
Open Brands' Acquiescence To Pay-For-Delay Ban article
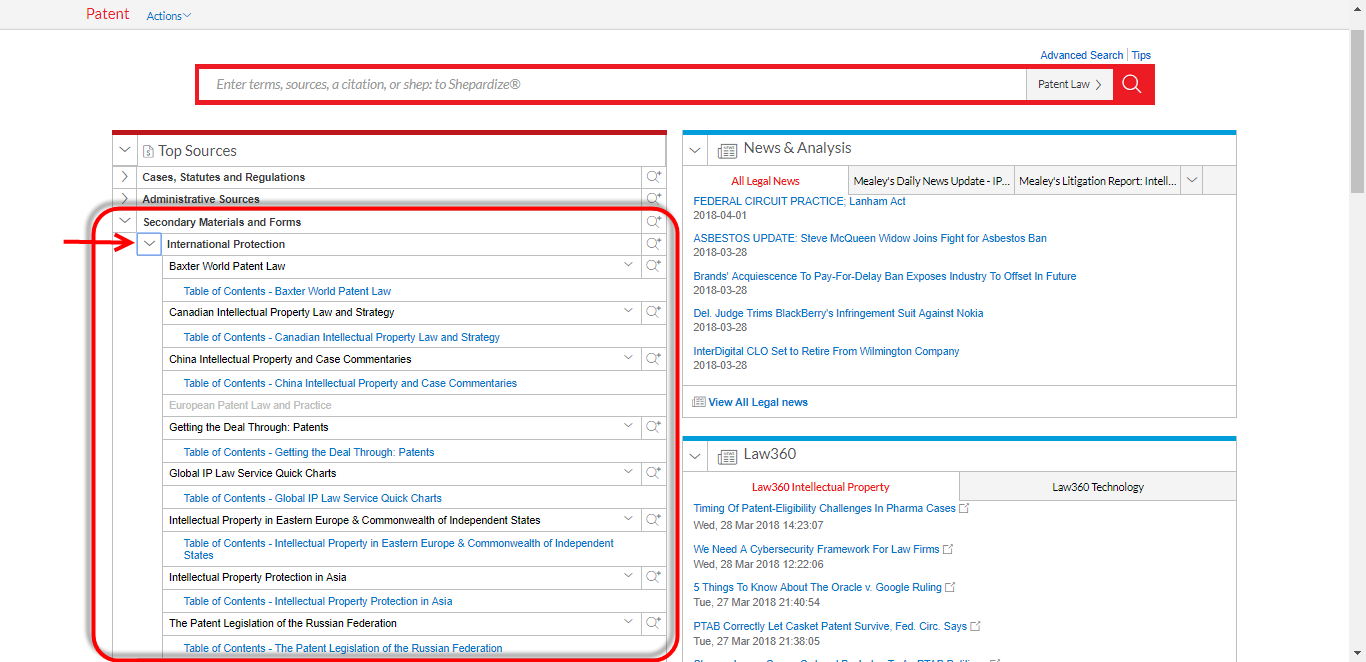[x=885, y=276]
